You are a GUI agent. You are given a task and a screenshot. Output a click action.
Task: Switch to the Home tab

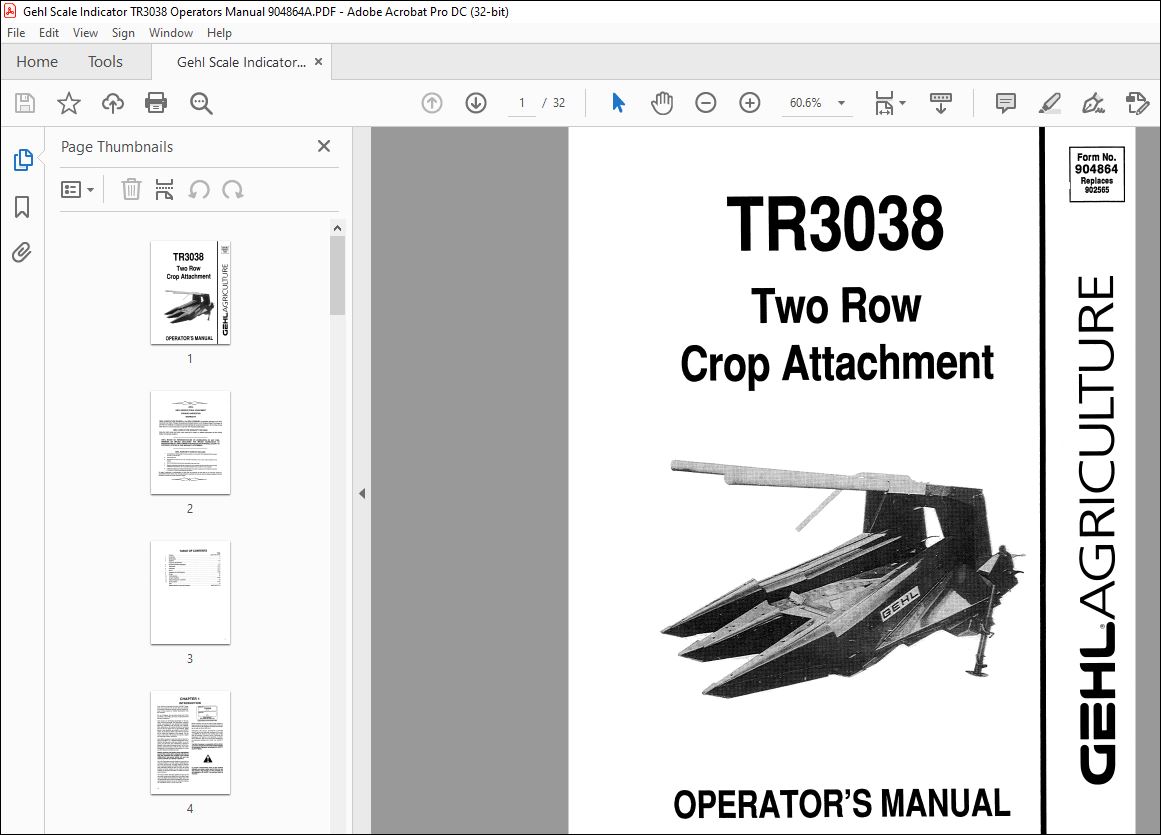pyautogui.click(x=37, y=61)
